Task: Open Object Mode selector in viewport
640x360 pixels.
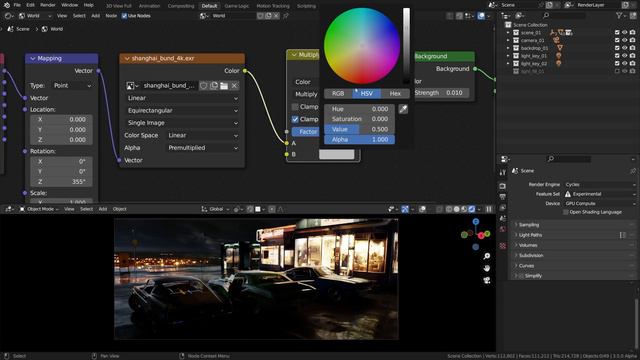Action: point(39,209)
